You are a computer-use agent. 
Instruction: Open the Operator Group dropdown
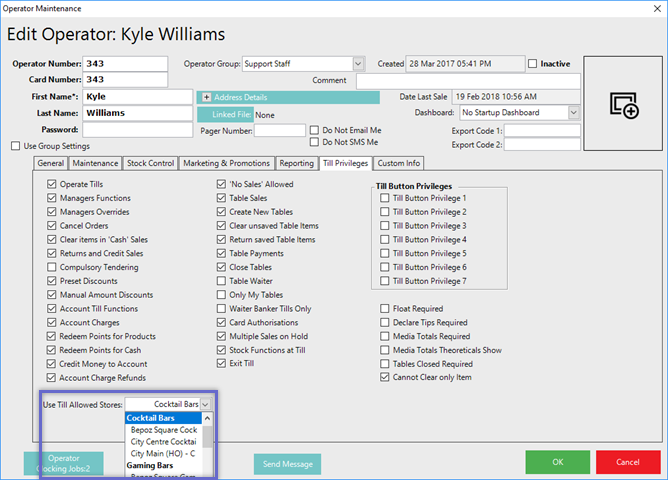(358, 64)
